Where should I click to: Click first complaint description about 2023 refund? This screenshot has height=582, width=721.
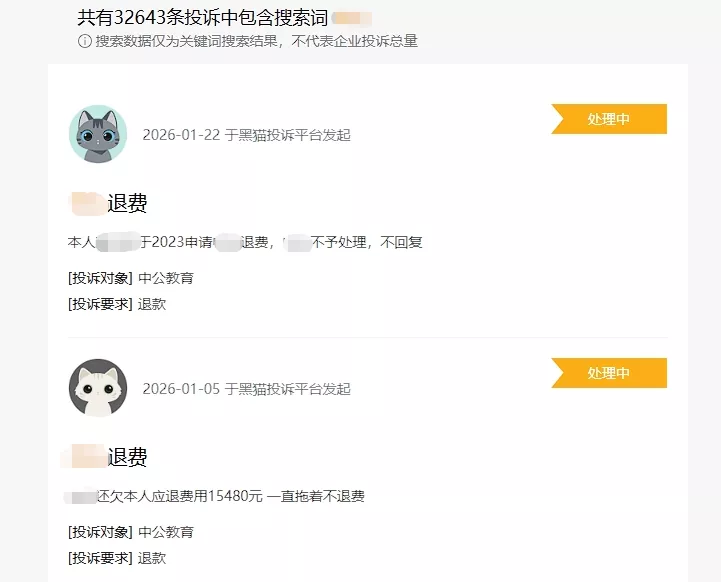(x=245, y=242)
